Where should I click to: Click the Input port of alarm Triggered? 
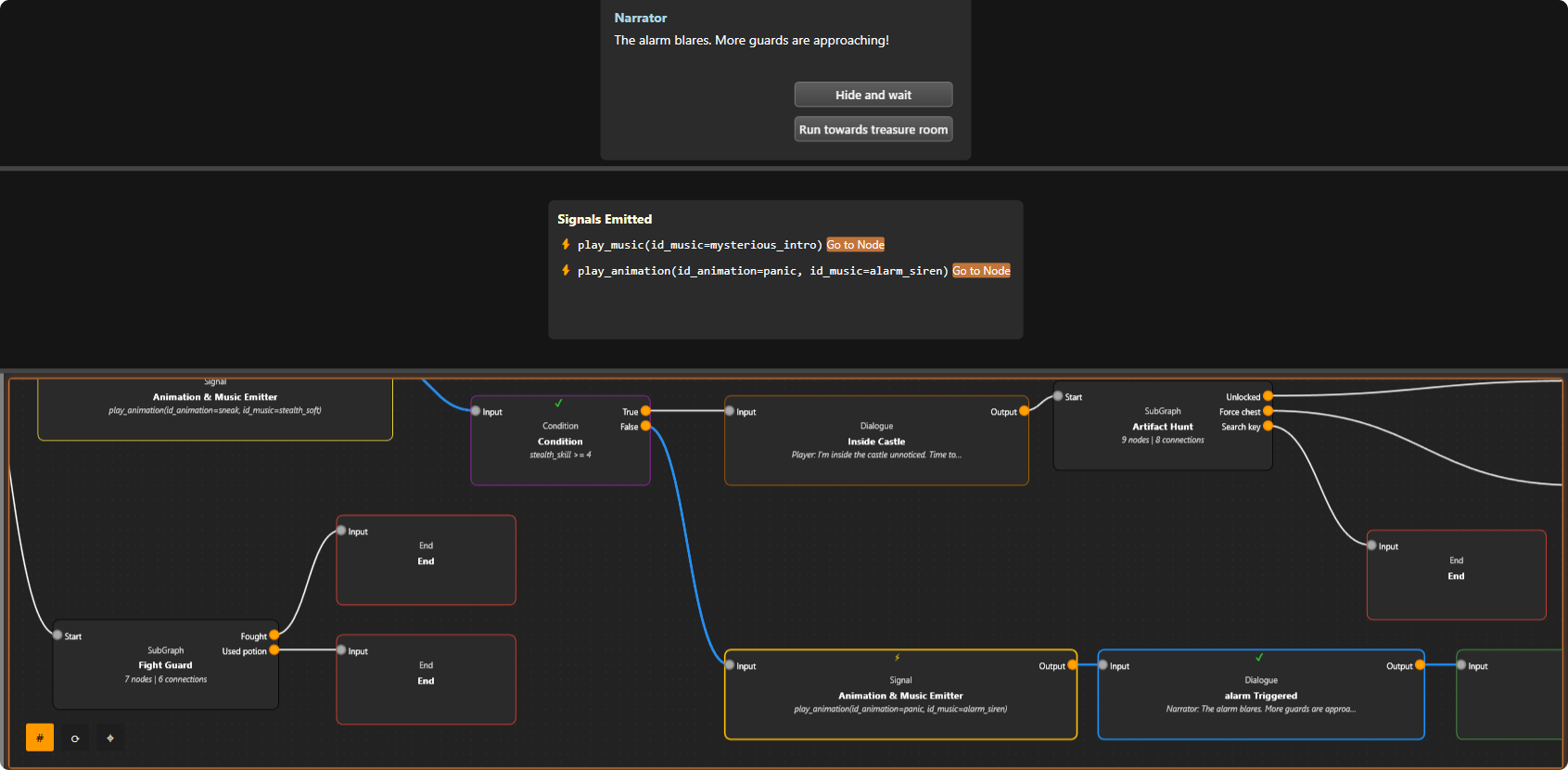coord(1103,665)
